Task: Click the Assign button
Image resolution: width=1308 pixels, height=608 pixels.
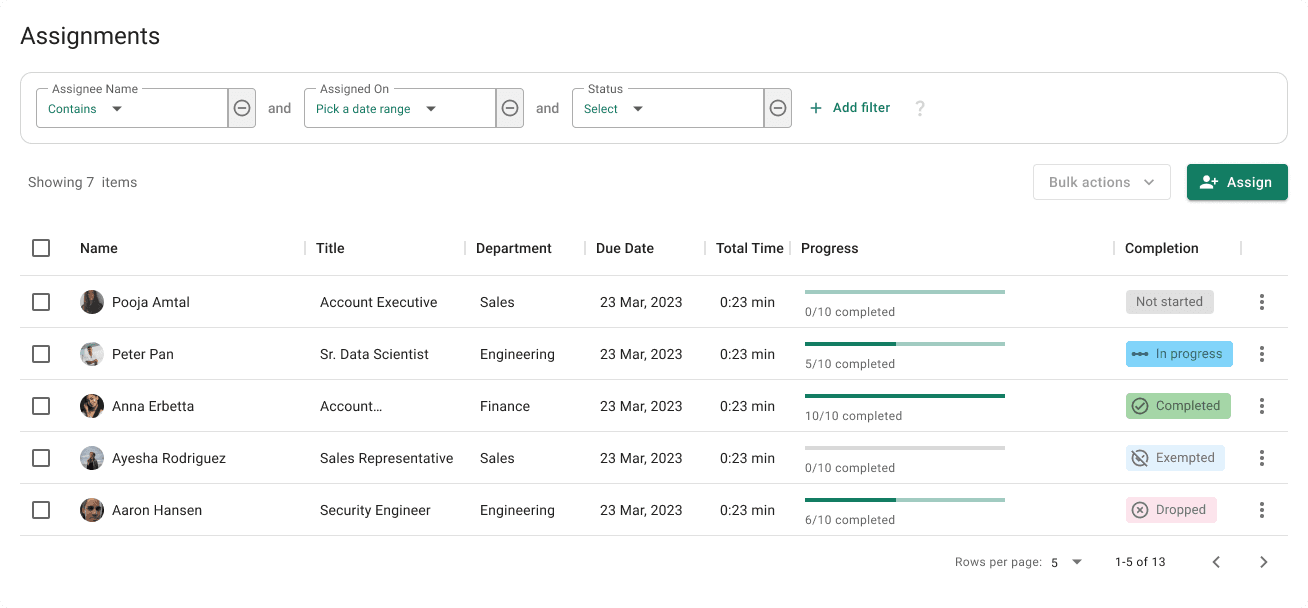Action: click(x=1237, y=182)
